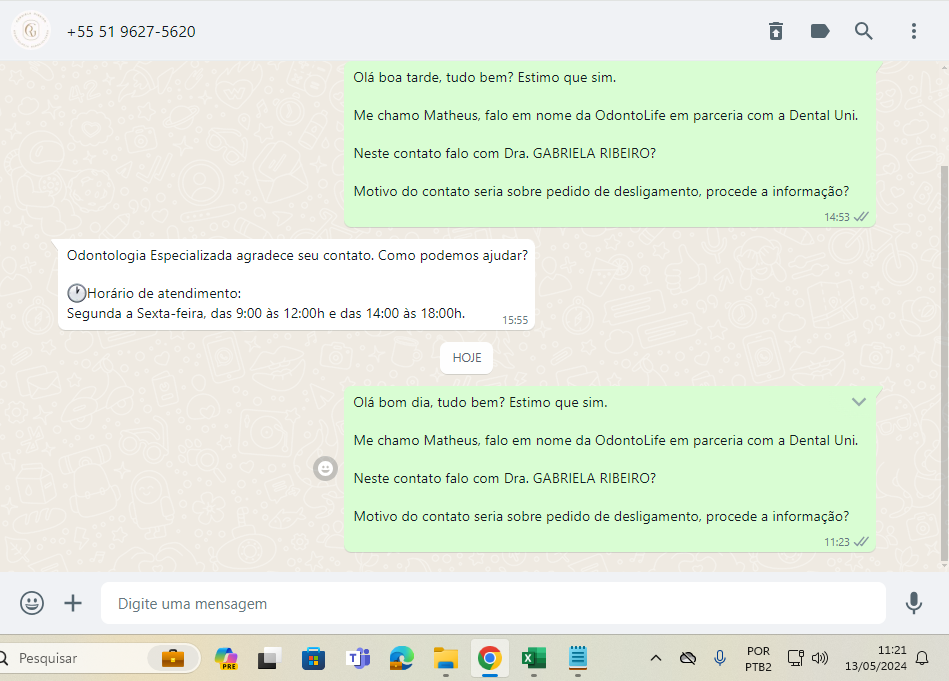This screenshot has height=681, width=949.
Task: Click the OneDrive cloud tray icon
Action: 688,658
